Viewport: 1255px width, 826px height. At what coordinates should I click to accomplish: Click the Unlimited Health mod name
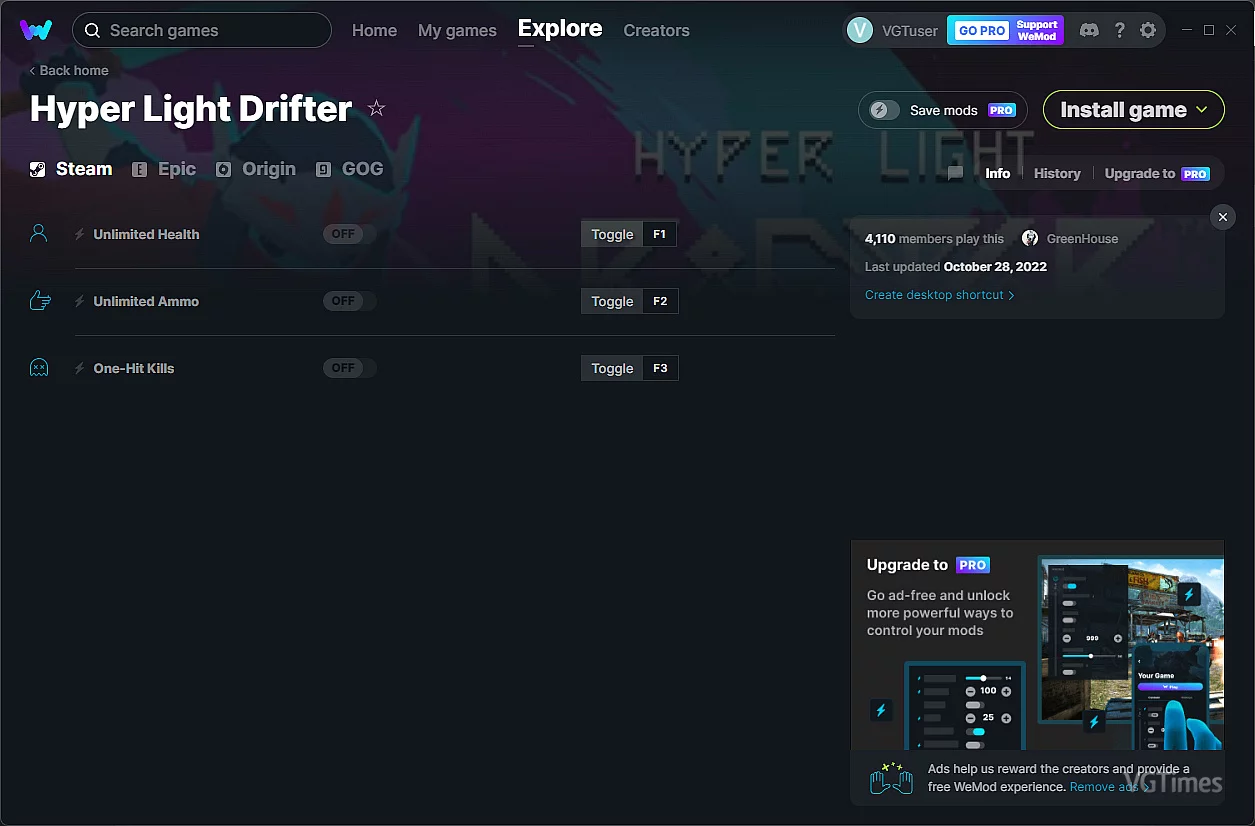click(x=146, y=234)
